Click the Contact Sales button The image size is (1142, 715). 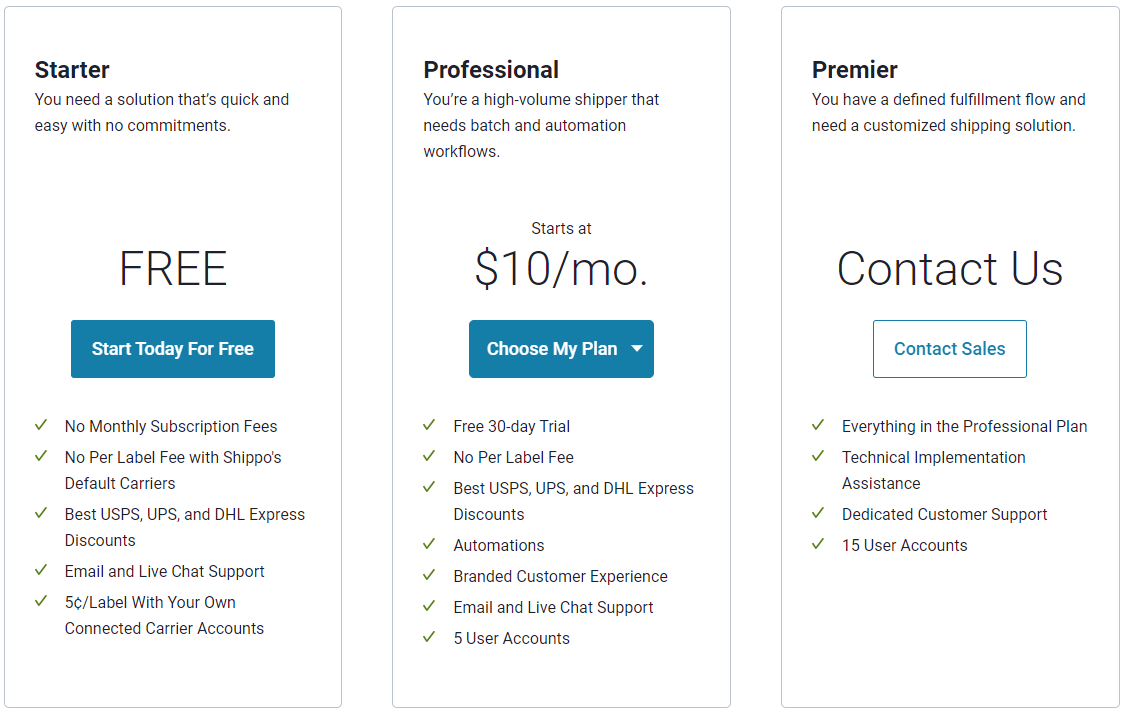(950, 349)
